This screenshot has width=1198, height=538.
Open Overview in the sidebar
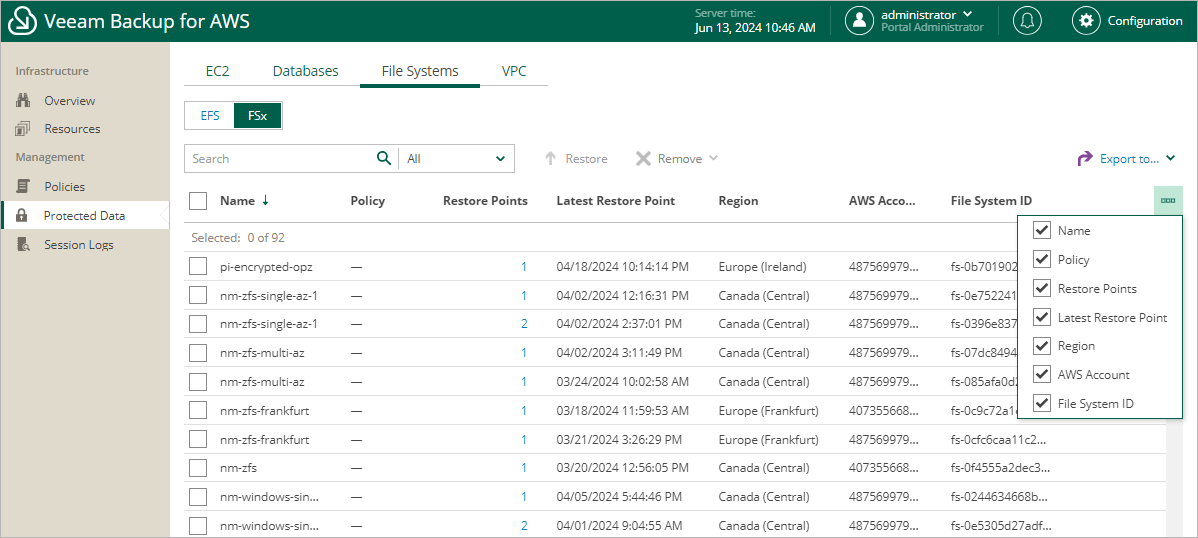69,101
